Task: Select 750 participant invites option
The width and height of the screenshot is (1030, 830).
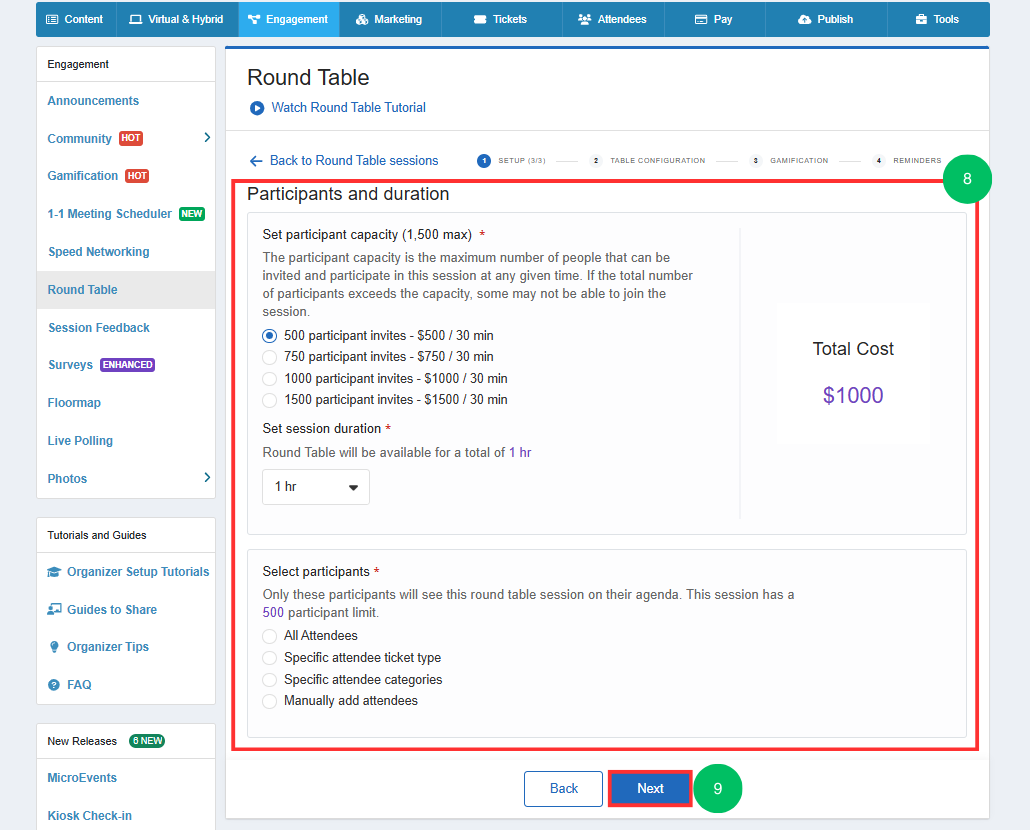Action: pos(269,357)
